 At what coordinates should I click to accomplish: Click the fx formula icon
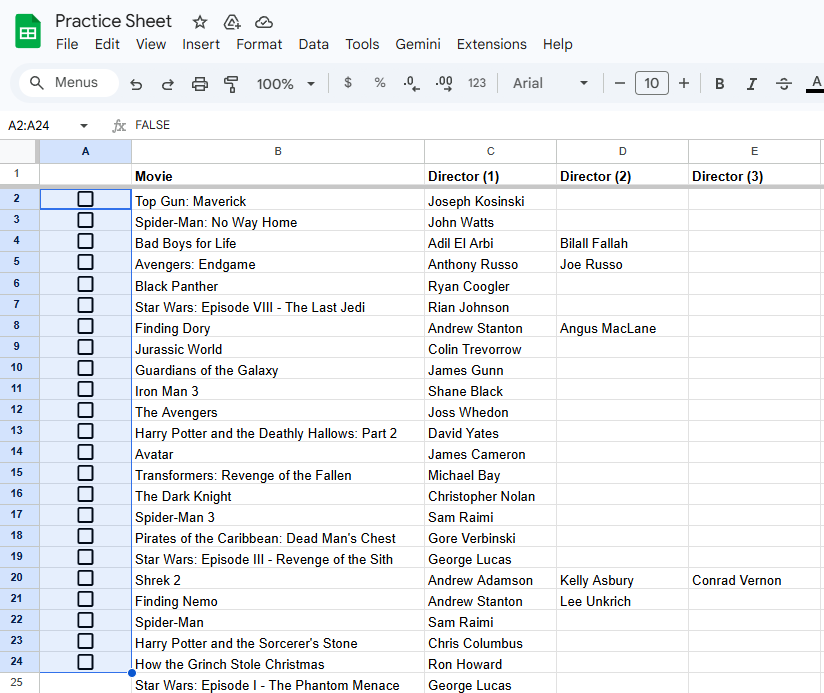tap(119, 126)
